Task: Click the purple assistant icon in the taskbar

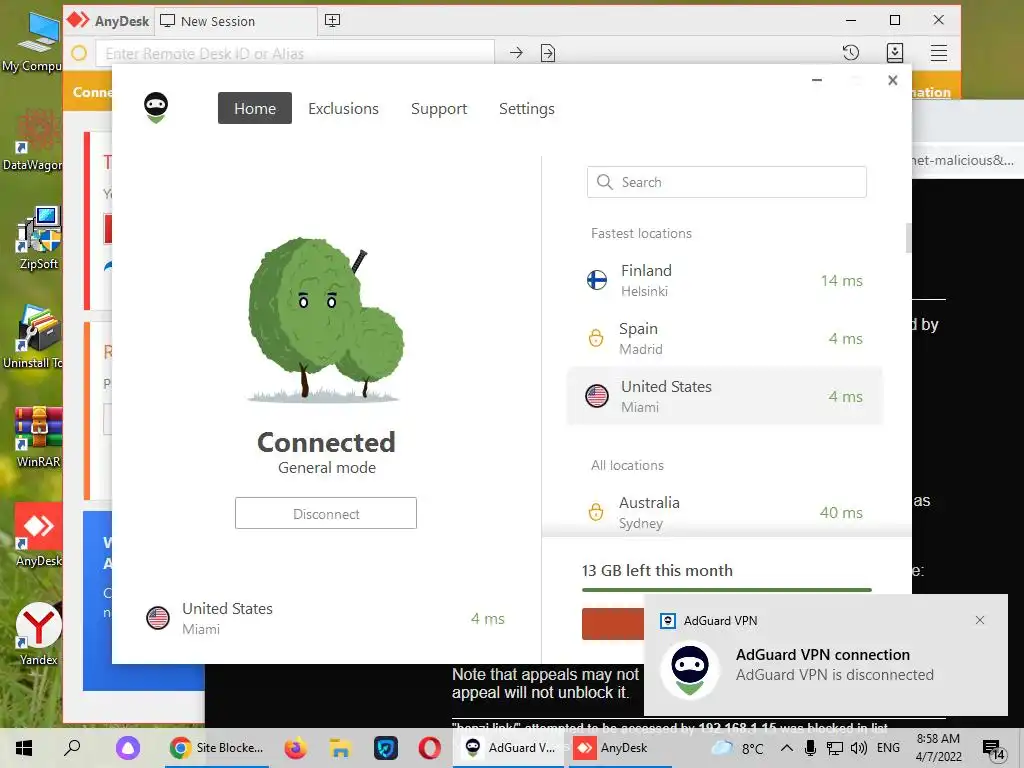Action: tap(128, 748)
